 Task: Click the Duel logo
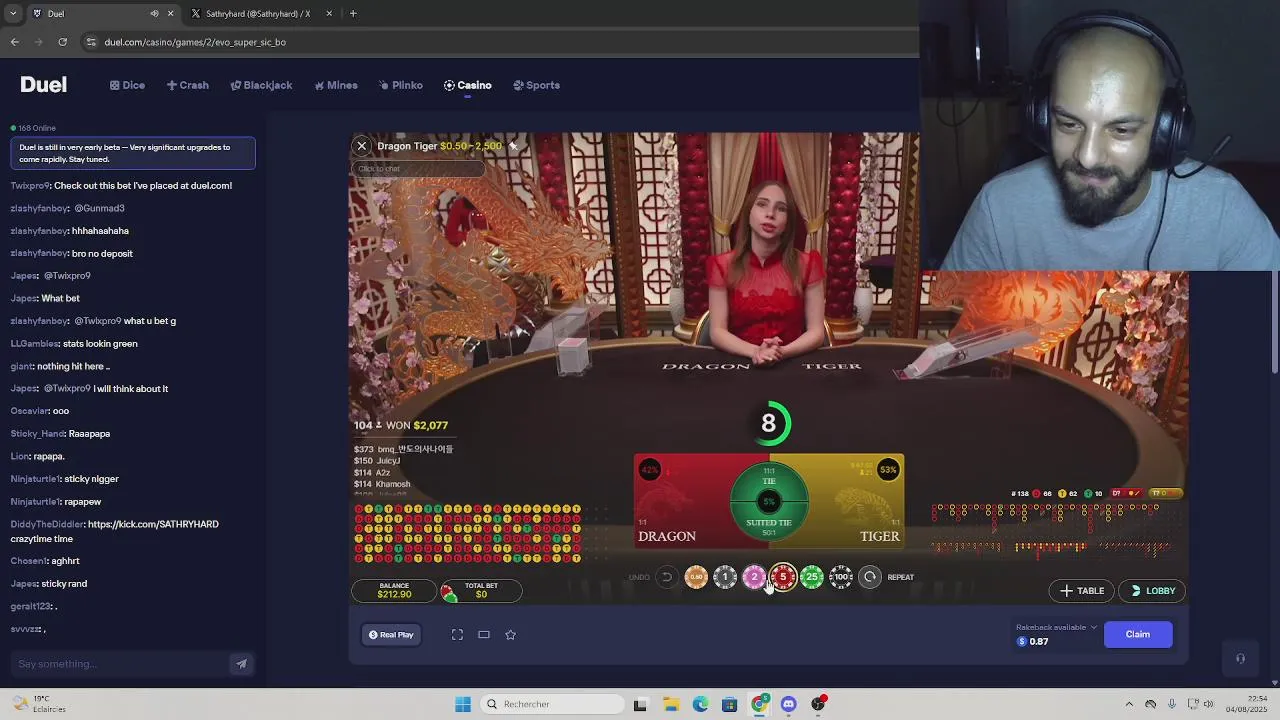click(43, 85)
